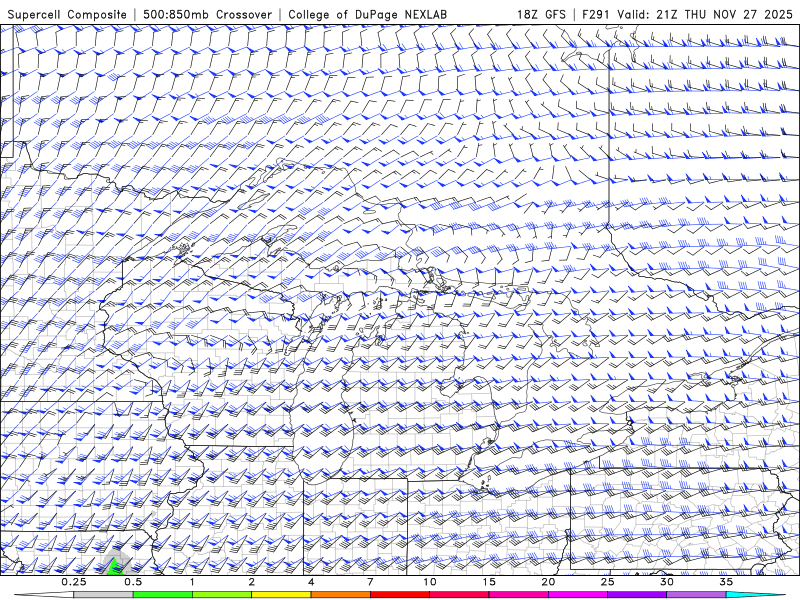Viewport: 800px width, 600px height.
Task: Click the "20" legend value
Action: click(x=548, y=582)
